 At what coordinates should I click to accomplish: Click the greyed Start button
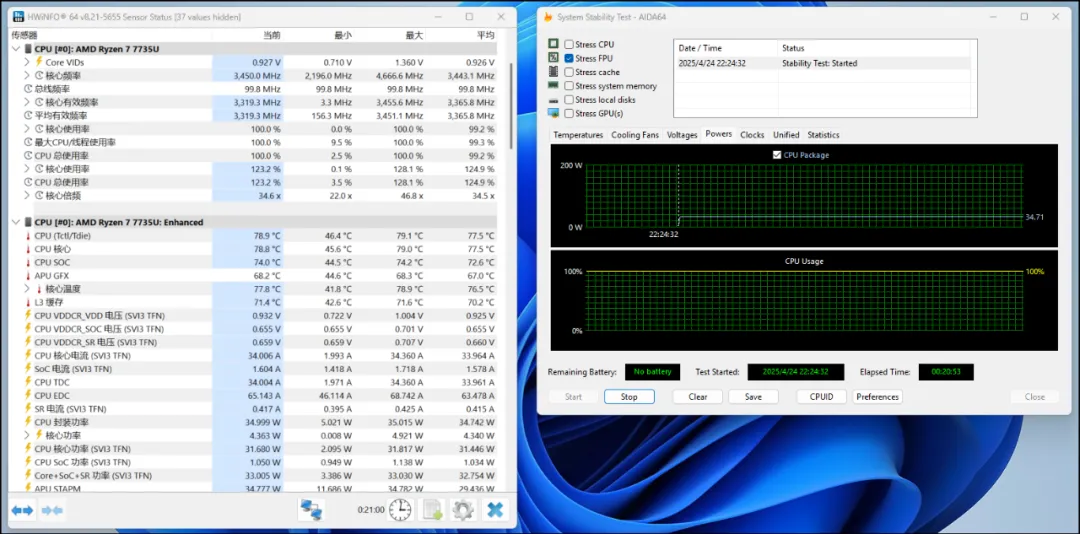(573, 397)
